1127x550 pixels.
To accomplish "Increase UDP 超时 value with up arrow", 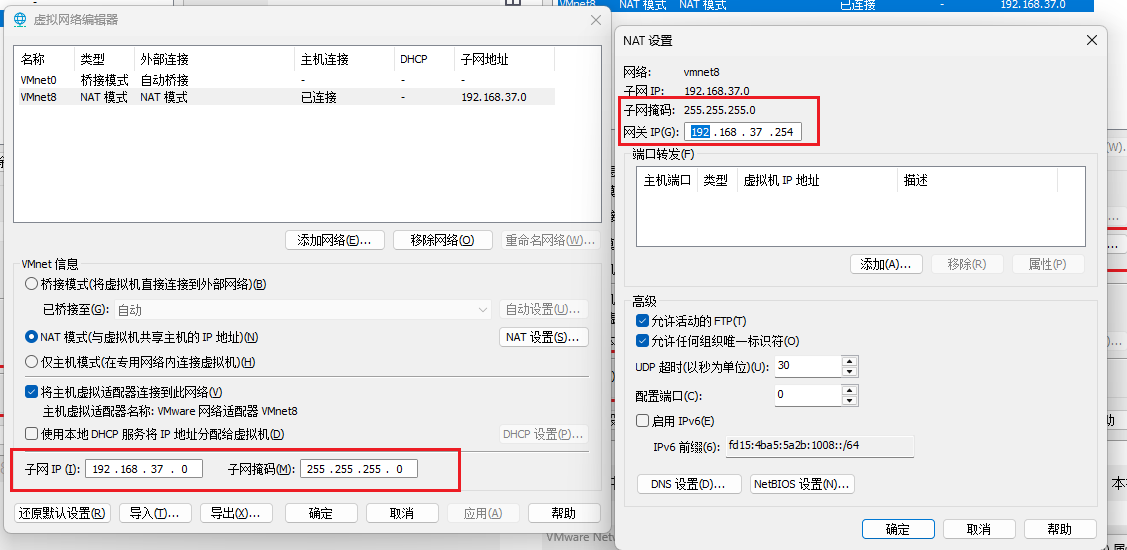I will [x=850, y=362].
